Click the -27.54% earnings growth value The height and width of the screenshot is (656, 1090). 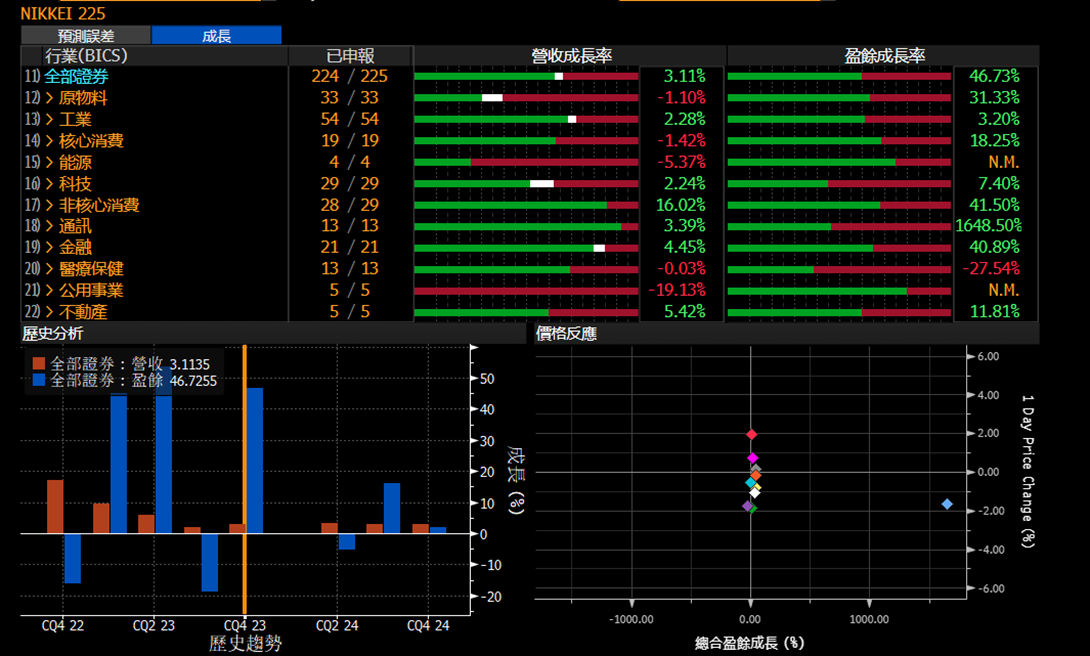(991, 268)
